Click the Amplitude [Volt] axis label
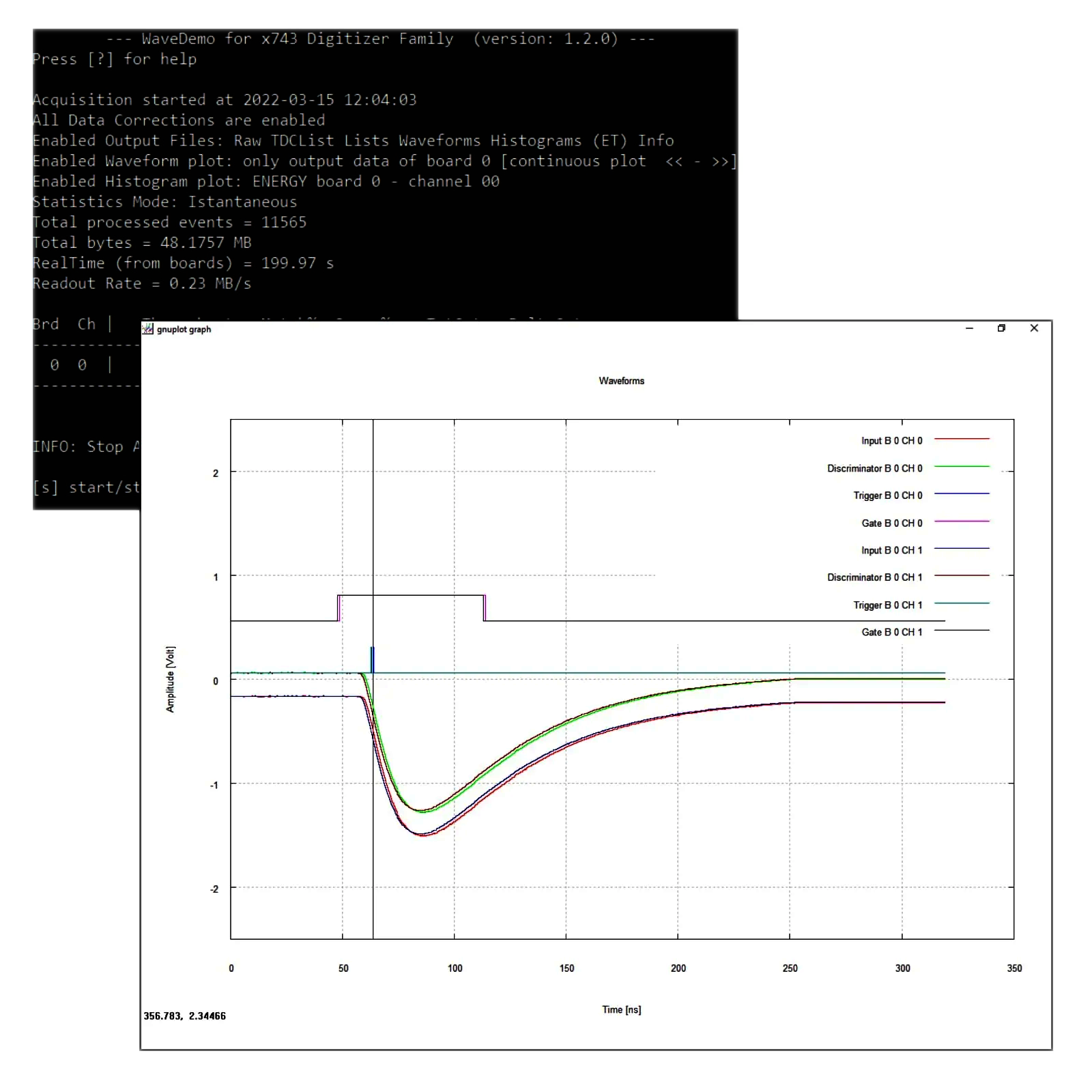1092x1092 pixels. click(170, 679)
